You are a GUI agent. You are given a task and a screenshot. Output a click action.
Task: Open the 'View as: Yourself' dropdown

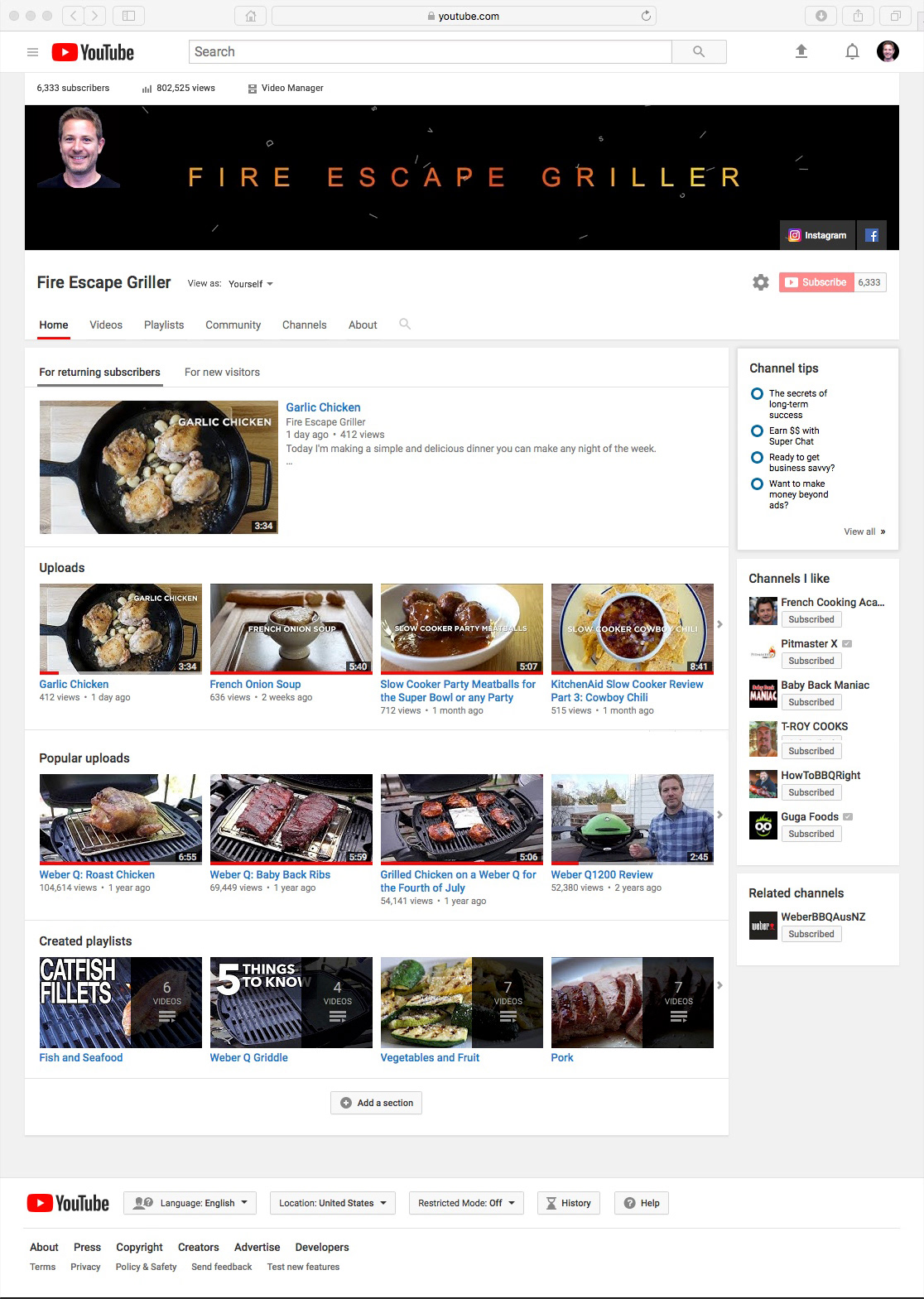coord(250,284)
